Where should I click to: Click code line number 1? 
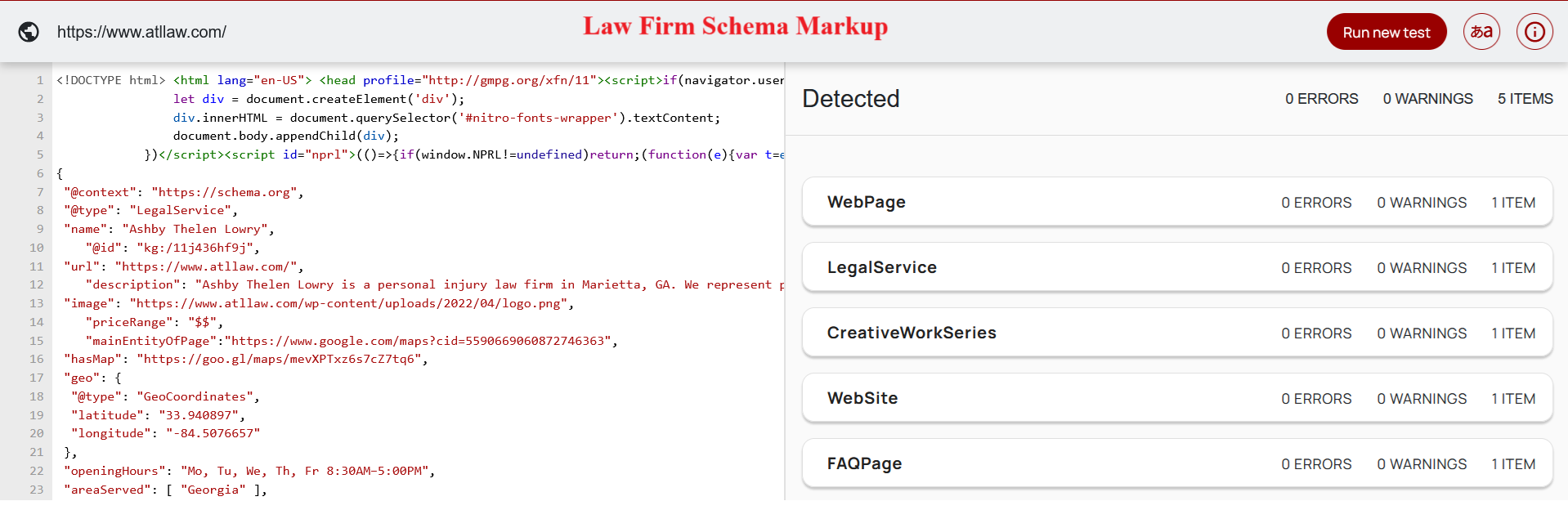pyautogui.click(x=39, y=80)
